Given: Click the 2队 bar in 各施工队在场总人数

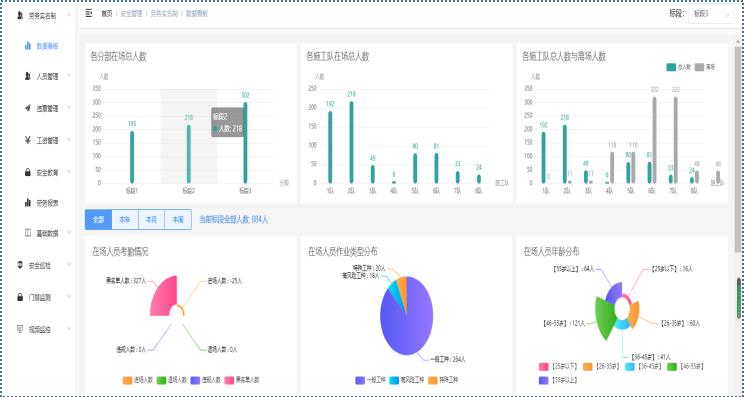Looking at the screenshot, I should pos(351,142).
